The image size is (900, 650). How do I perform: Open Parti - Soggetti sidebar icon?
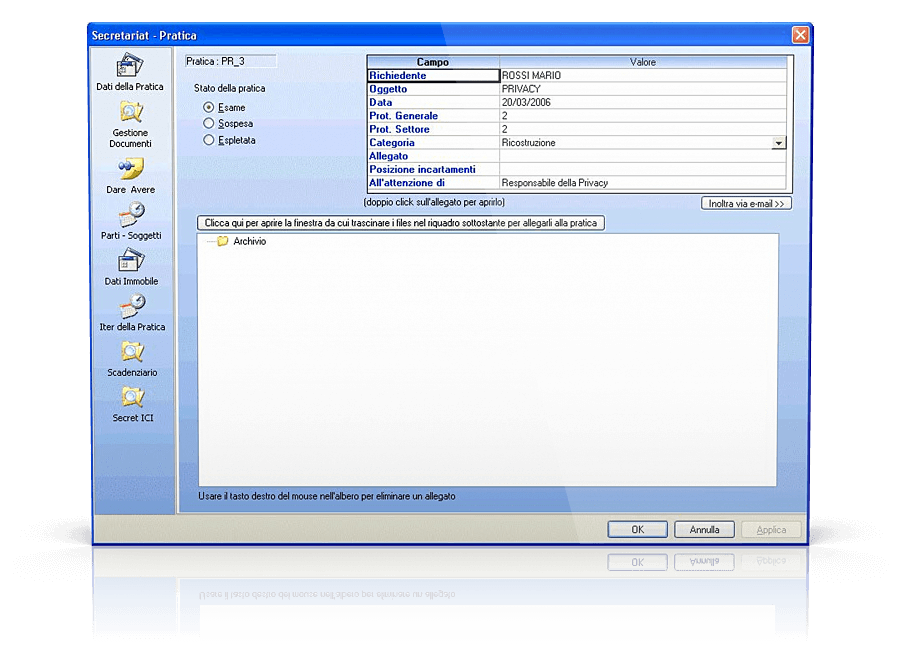click(x=131, y=214)
